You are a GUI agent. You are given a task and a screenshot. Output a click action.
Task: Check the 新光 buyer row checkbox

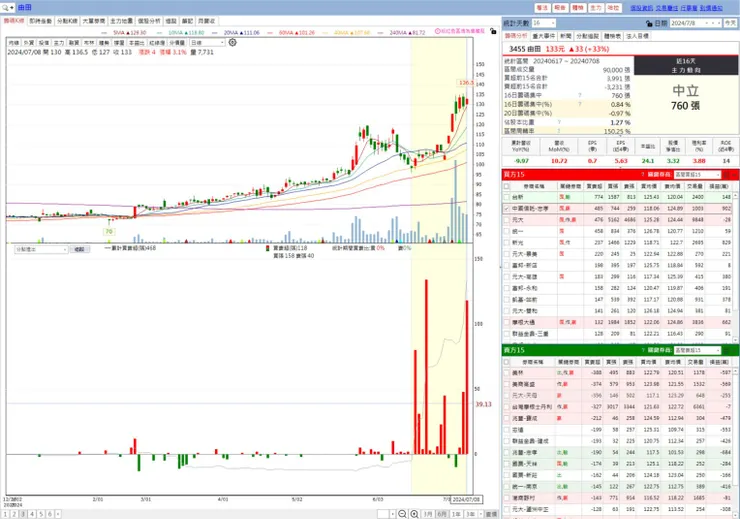tap(506, 243)
